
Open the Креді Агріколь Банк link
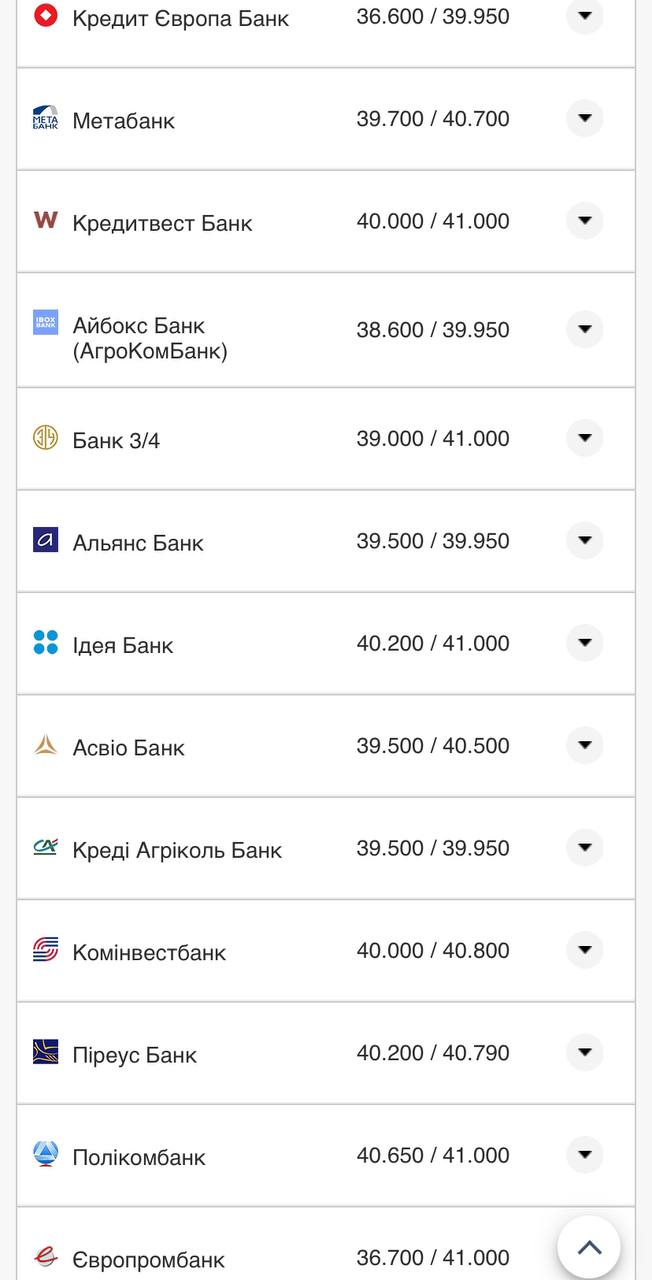point(177,850)
